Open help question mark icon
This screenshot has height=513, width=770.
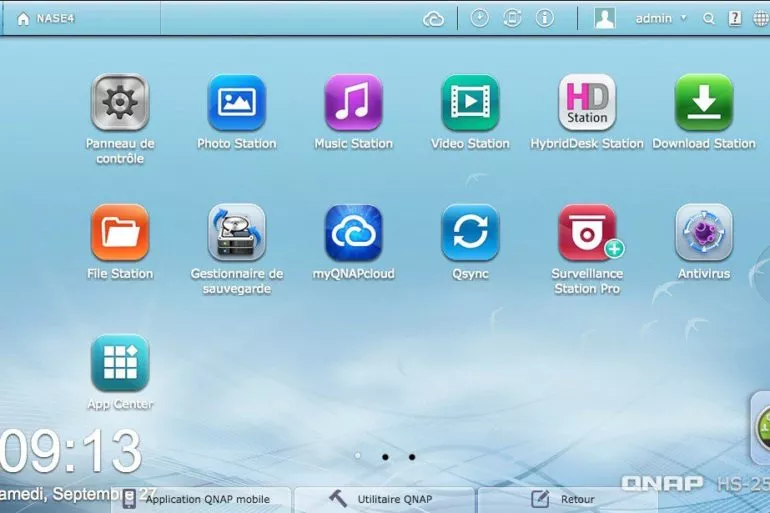point(734,18)
